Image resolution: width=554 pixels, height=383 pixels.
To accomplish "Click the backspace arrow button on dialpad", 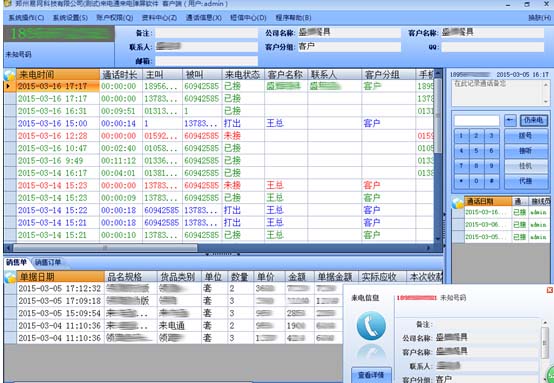I will click(510, 120).
